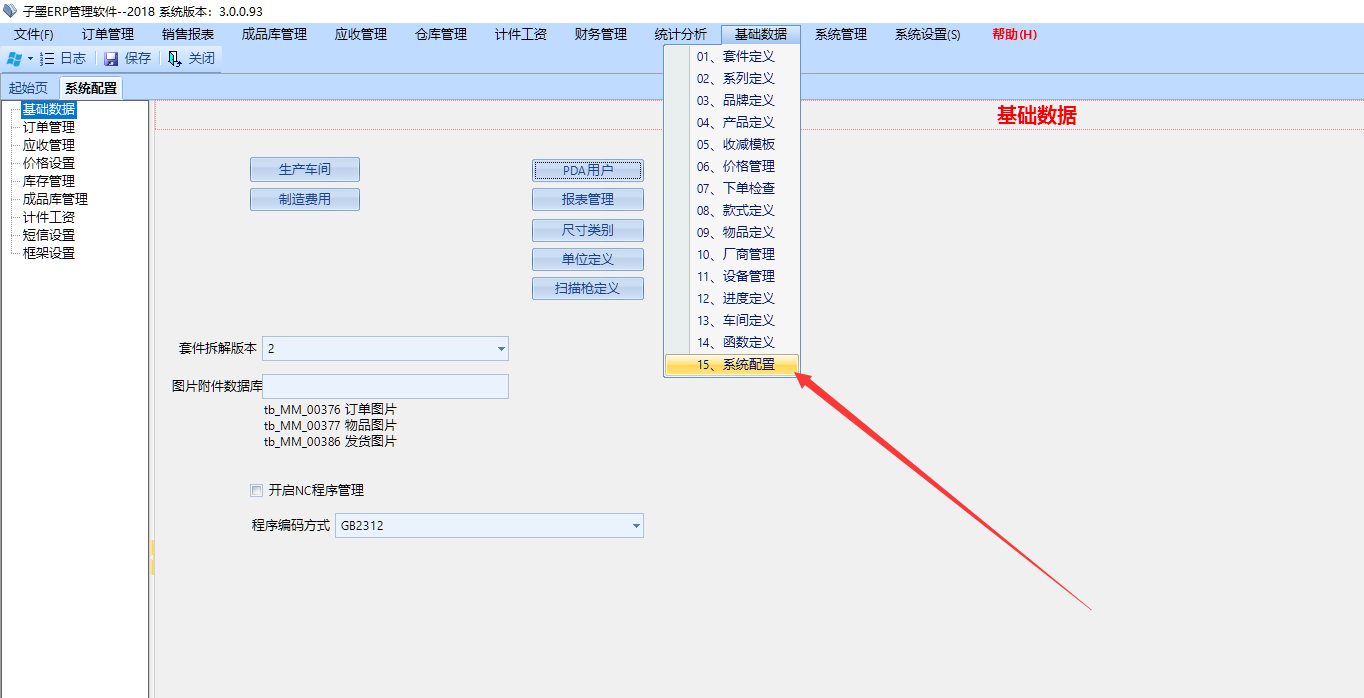This screenshot has height=698, width=1364.
Task: Open 报表管理 button
Action: click(587, 200)
